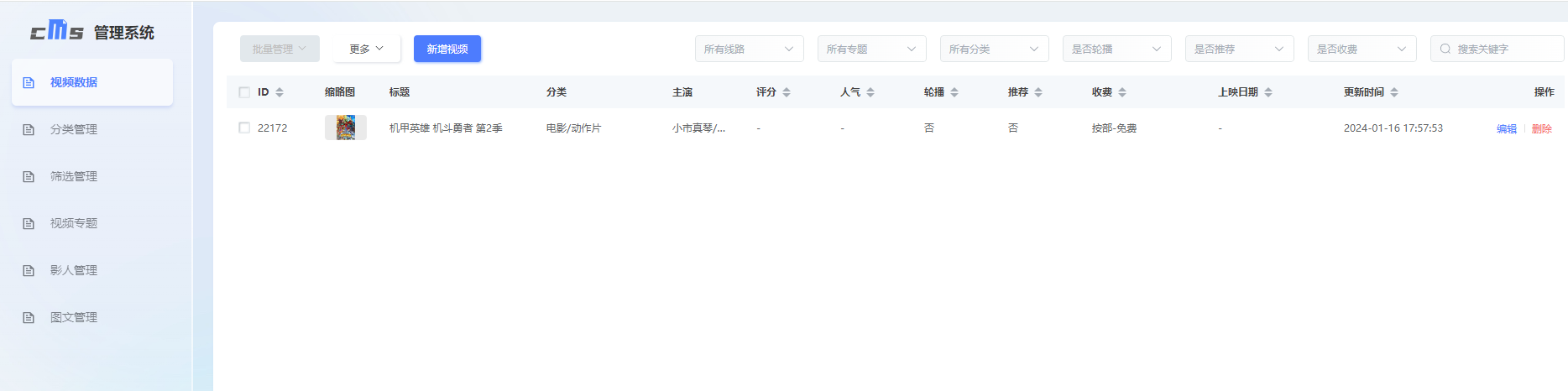The height and width of the screenshot is (391, 1568).
Task: Click the ID value 22172
Action: pyautogui.click(x=272, y=128)
